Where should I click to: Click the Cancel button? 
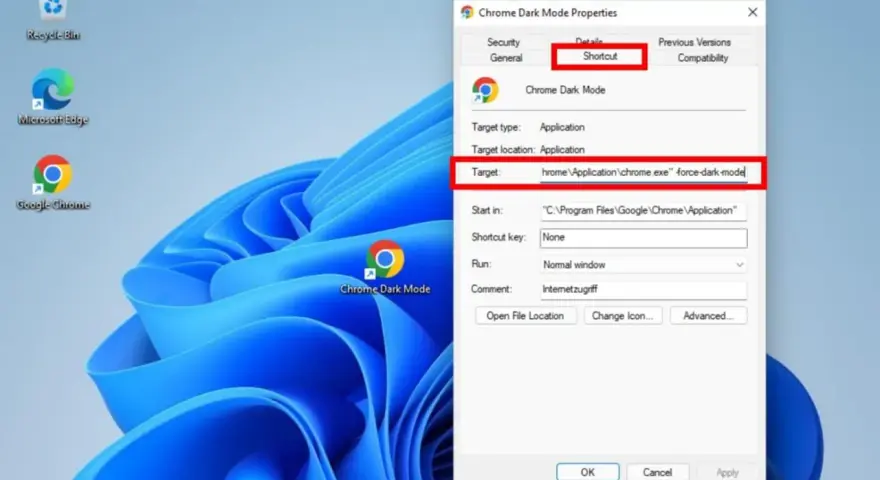pyautogui.click(x=657, y=472)
